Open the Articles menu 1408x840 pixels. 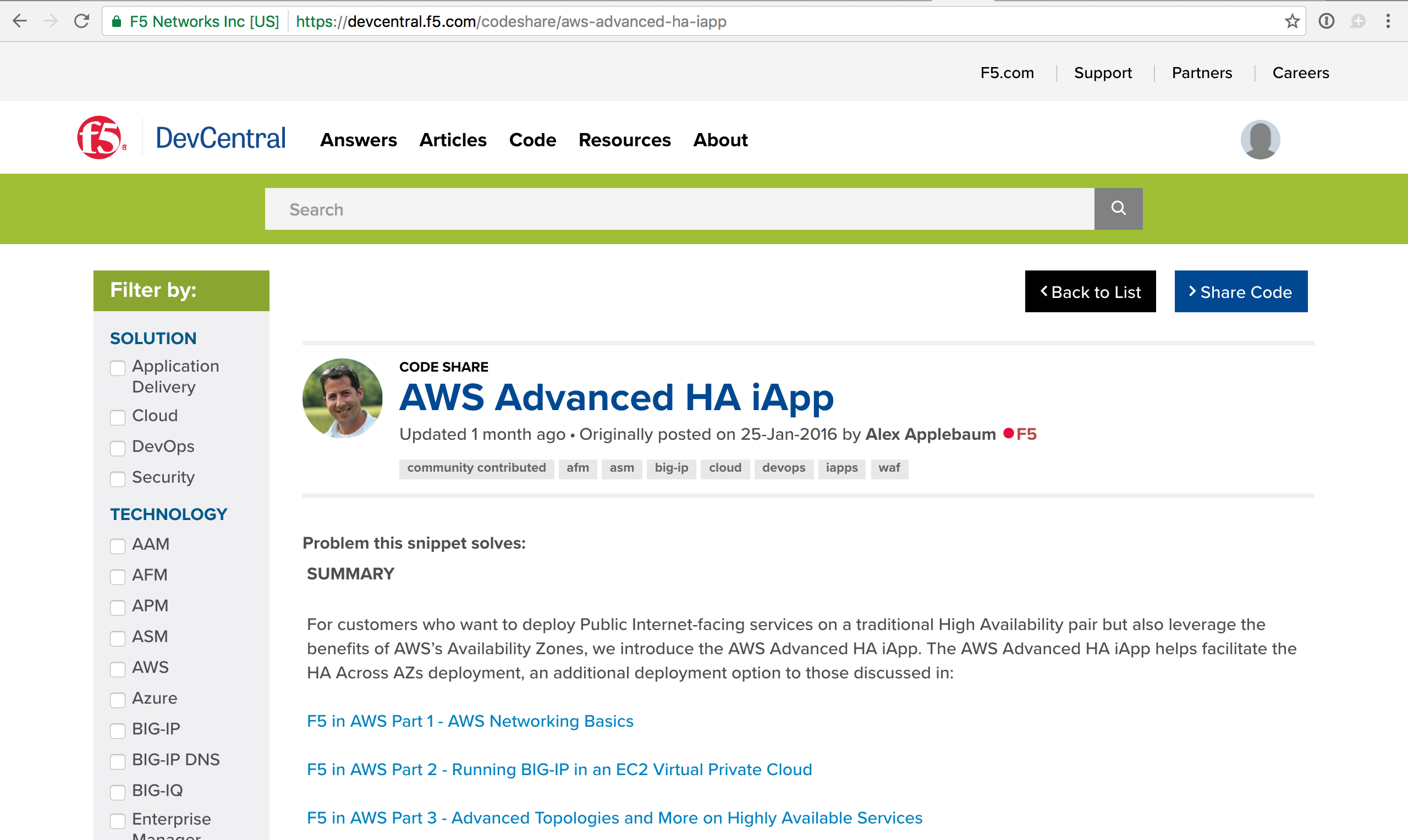tap(452, 140)
